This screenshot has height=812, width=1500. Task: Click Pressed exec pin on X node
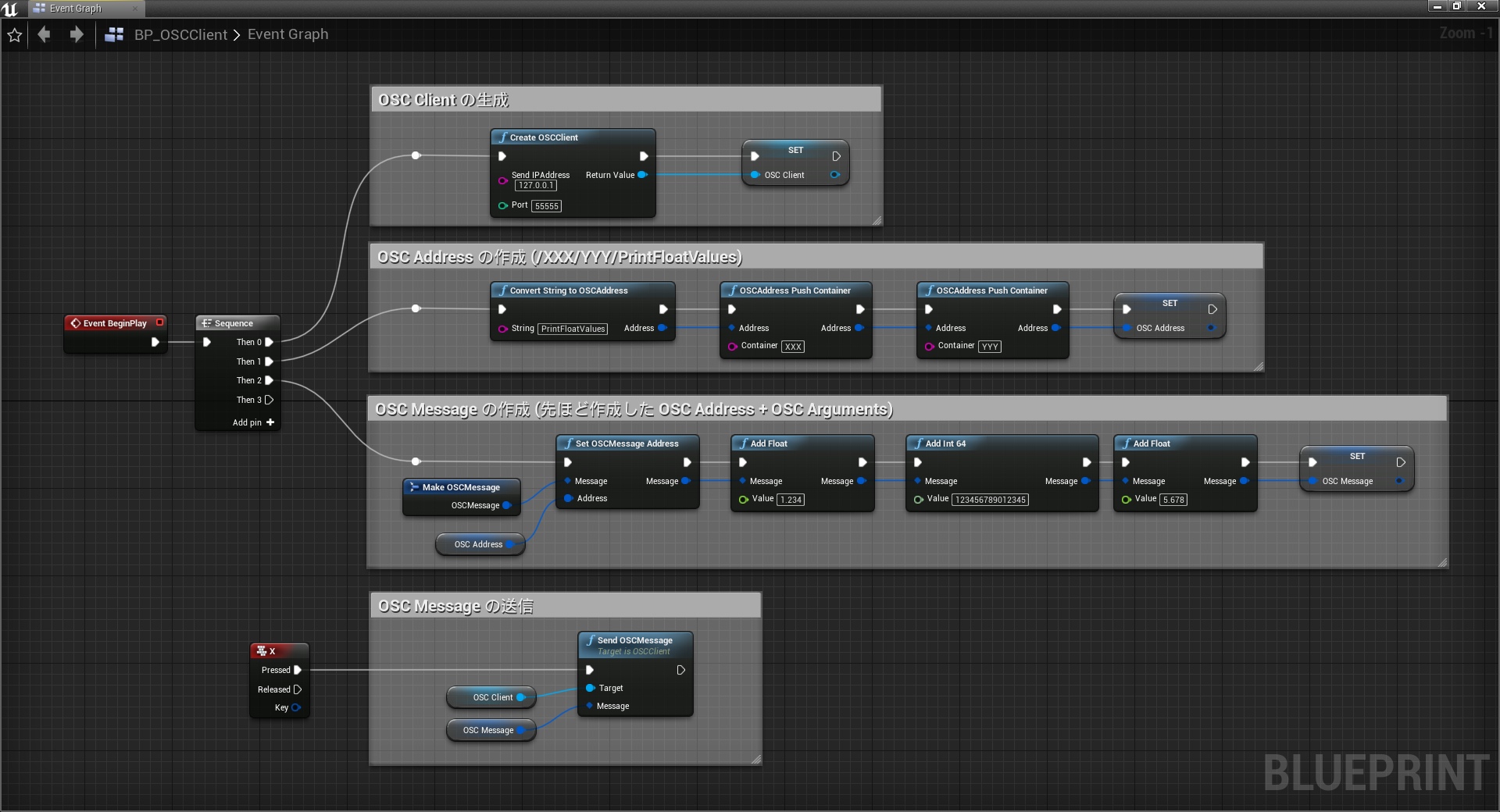298,670
